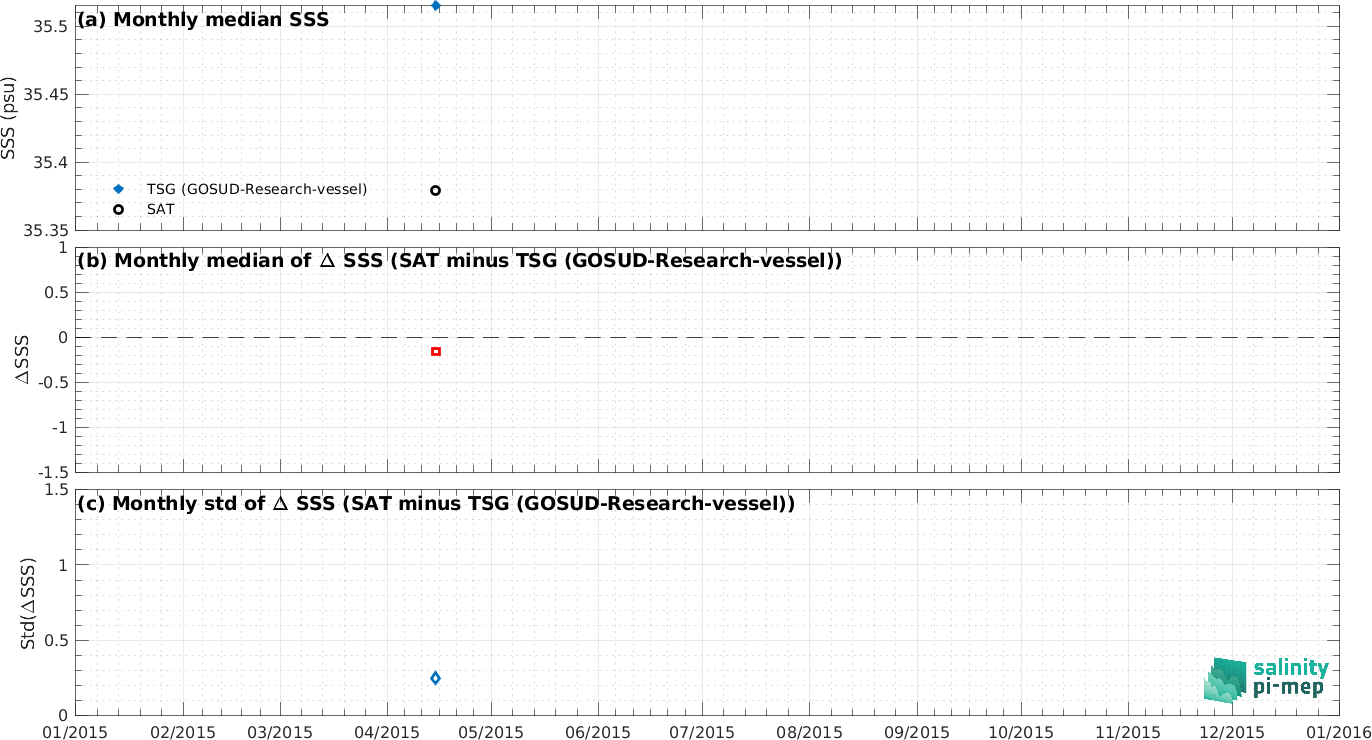Click the y-axis tick '35.4' in panel (a)

[x=50, y=163]
